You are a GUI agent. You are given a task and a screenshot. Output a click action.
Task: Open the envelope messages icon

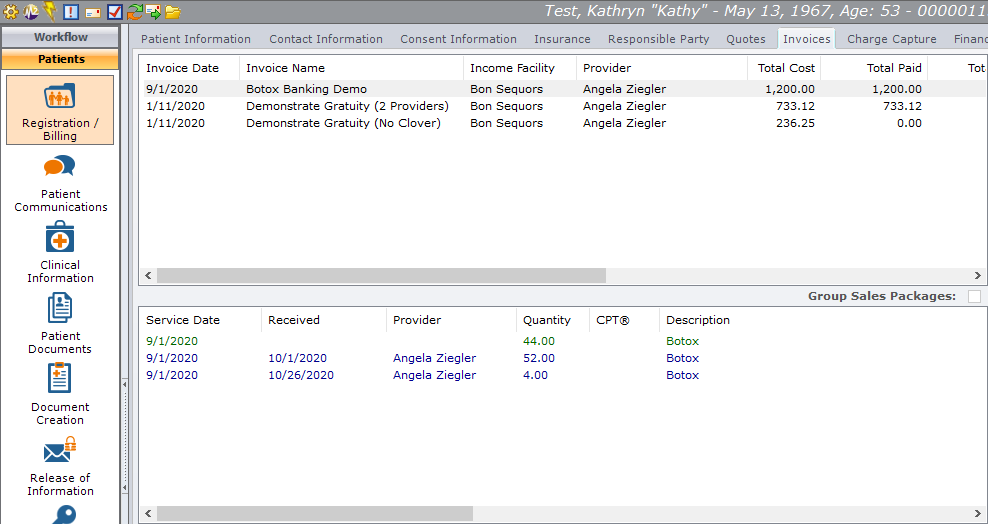93,12
